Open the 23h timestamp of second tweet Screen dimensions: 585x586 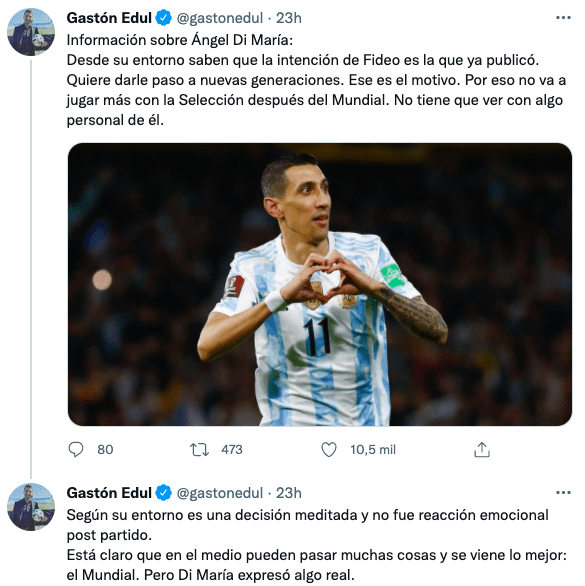(289, 493)
